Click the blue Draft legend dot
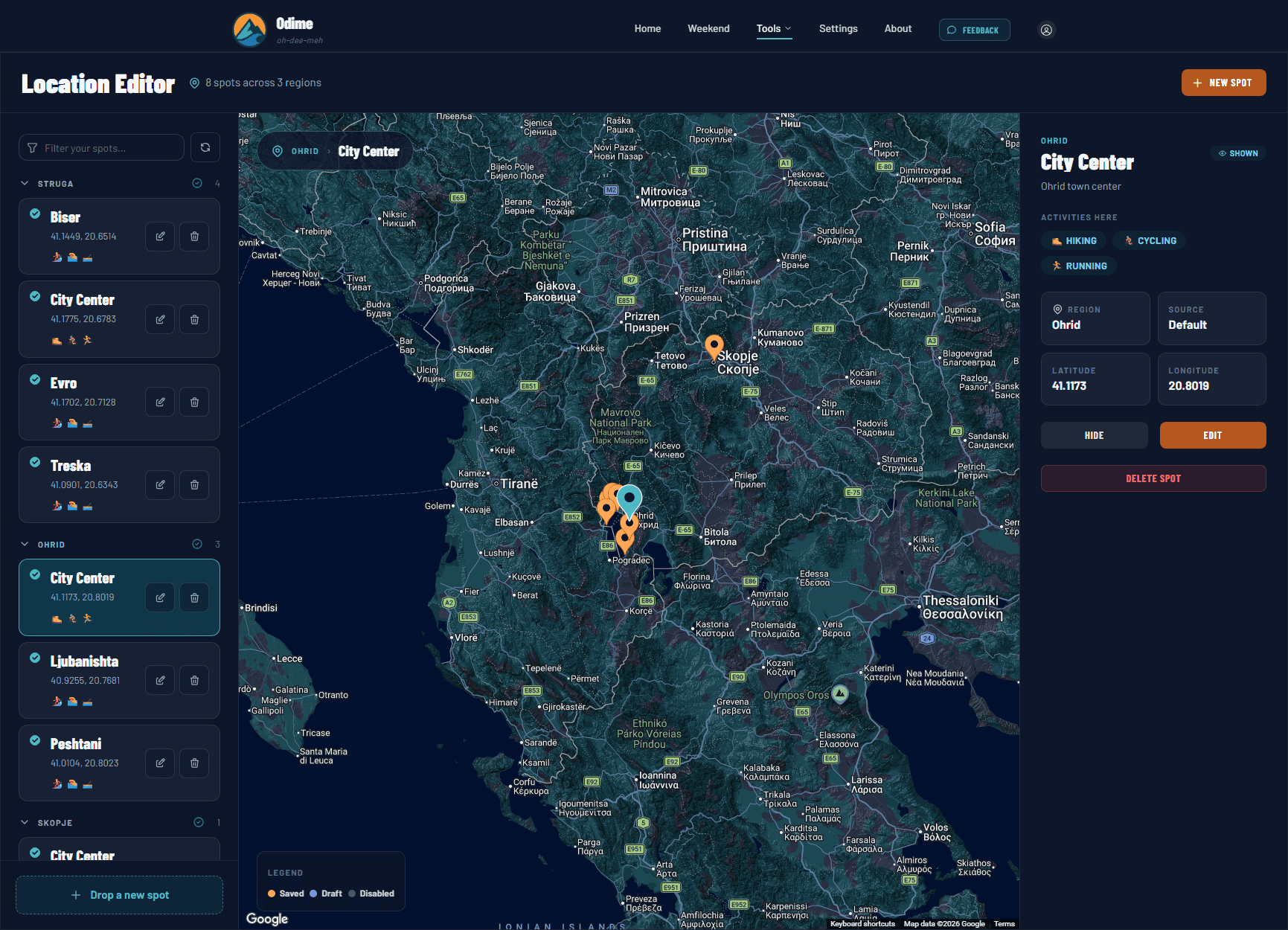1288x930 pixels. tap(313, 894)
